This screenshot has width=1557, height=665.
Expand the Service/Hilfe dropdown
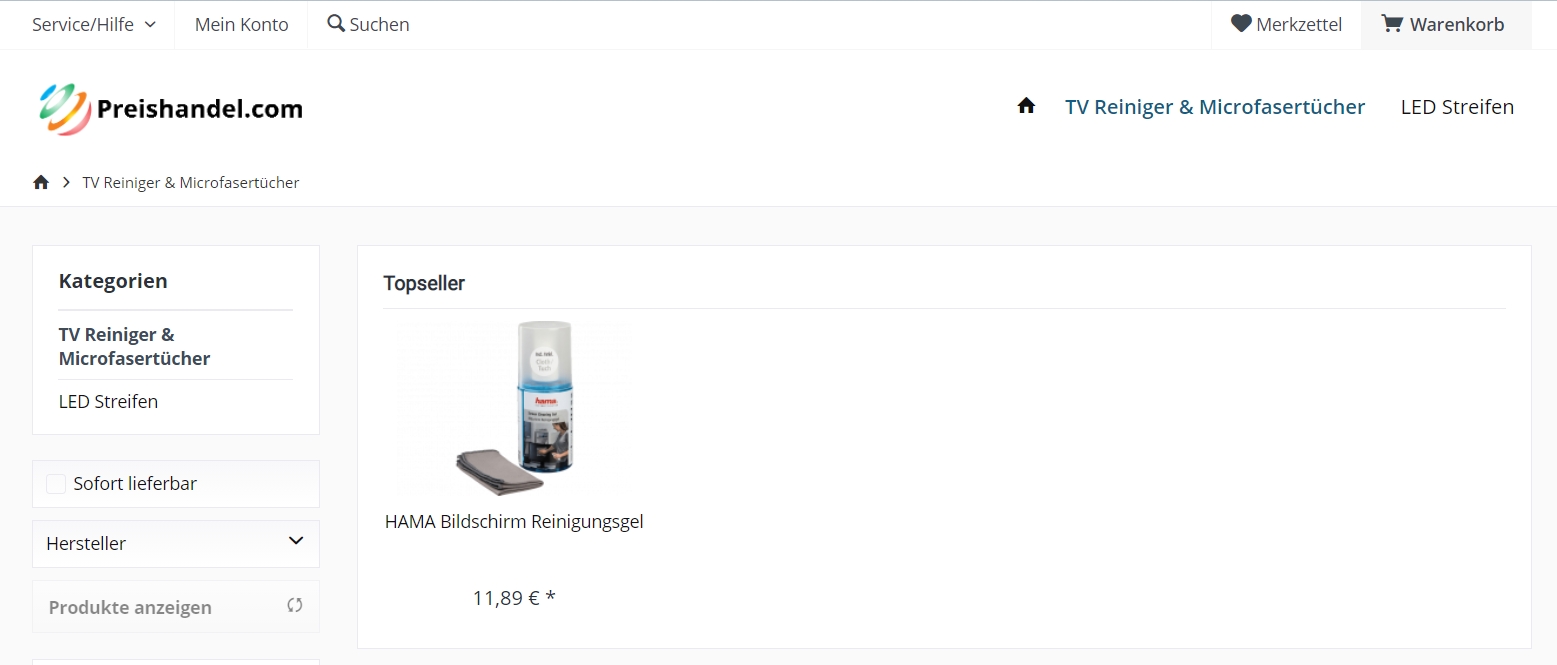(94, 24)
